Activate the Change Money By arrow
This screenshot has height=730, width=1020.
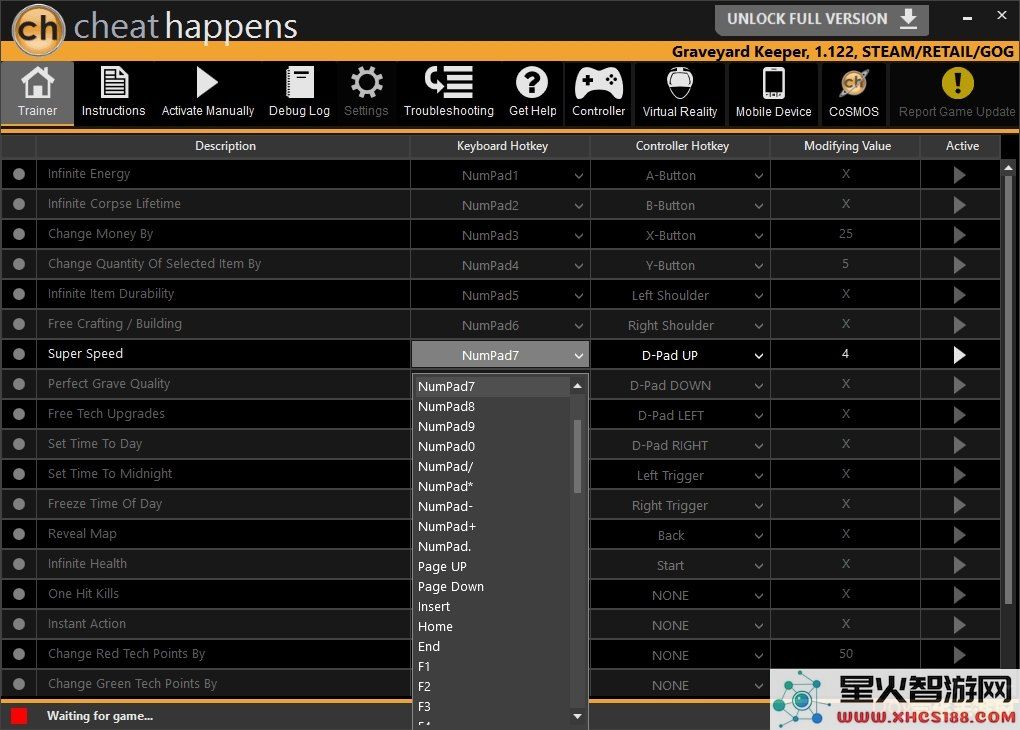960,235
